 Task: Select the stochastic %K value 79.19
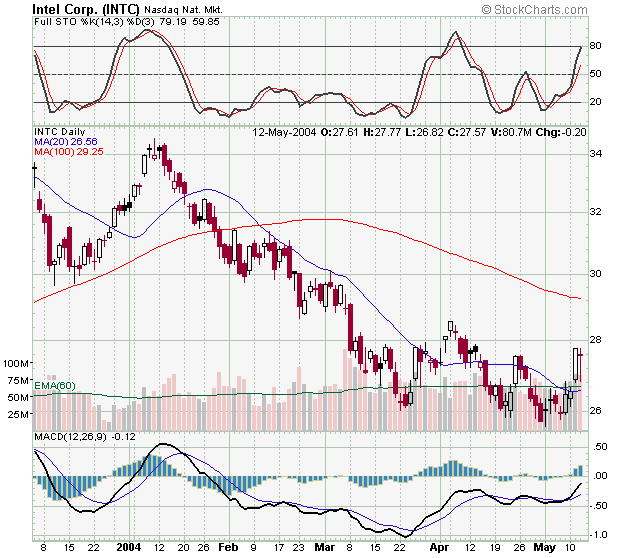point(173,21)
